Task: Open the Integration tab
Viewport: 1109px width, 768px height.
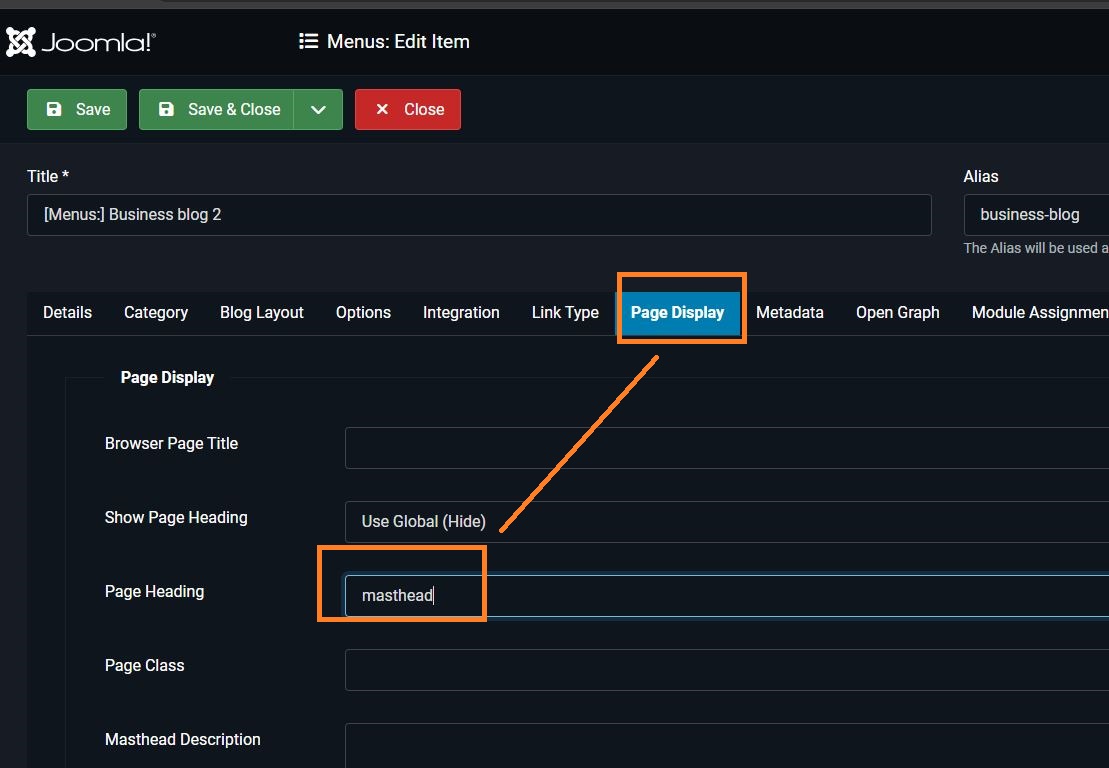Action: pos(461,313)
